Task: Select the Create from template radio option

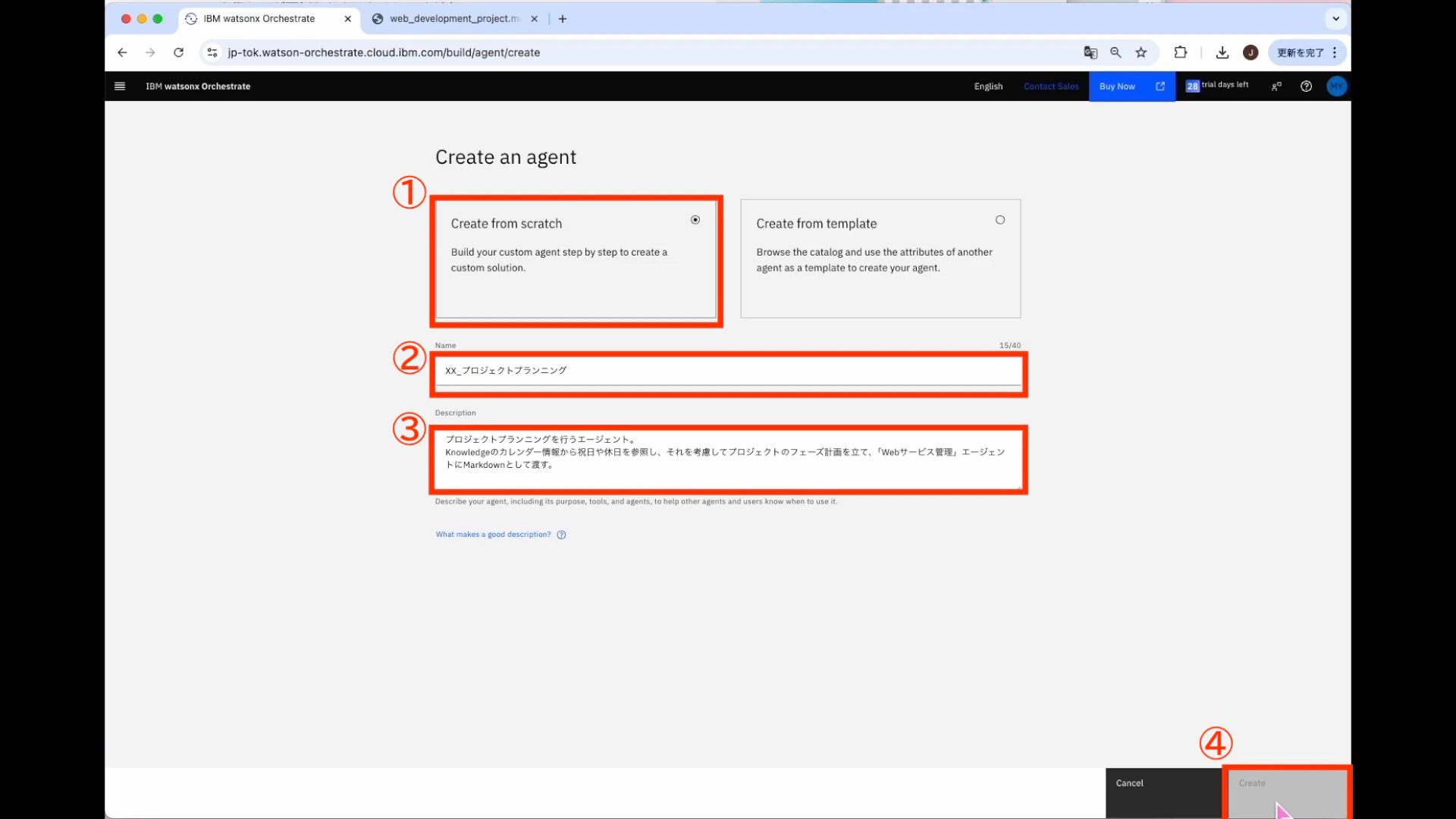Action: [x=1000, y=220]
